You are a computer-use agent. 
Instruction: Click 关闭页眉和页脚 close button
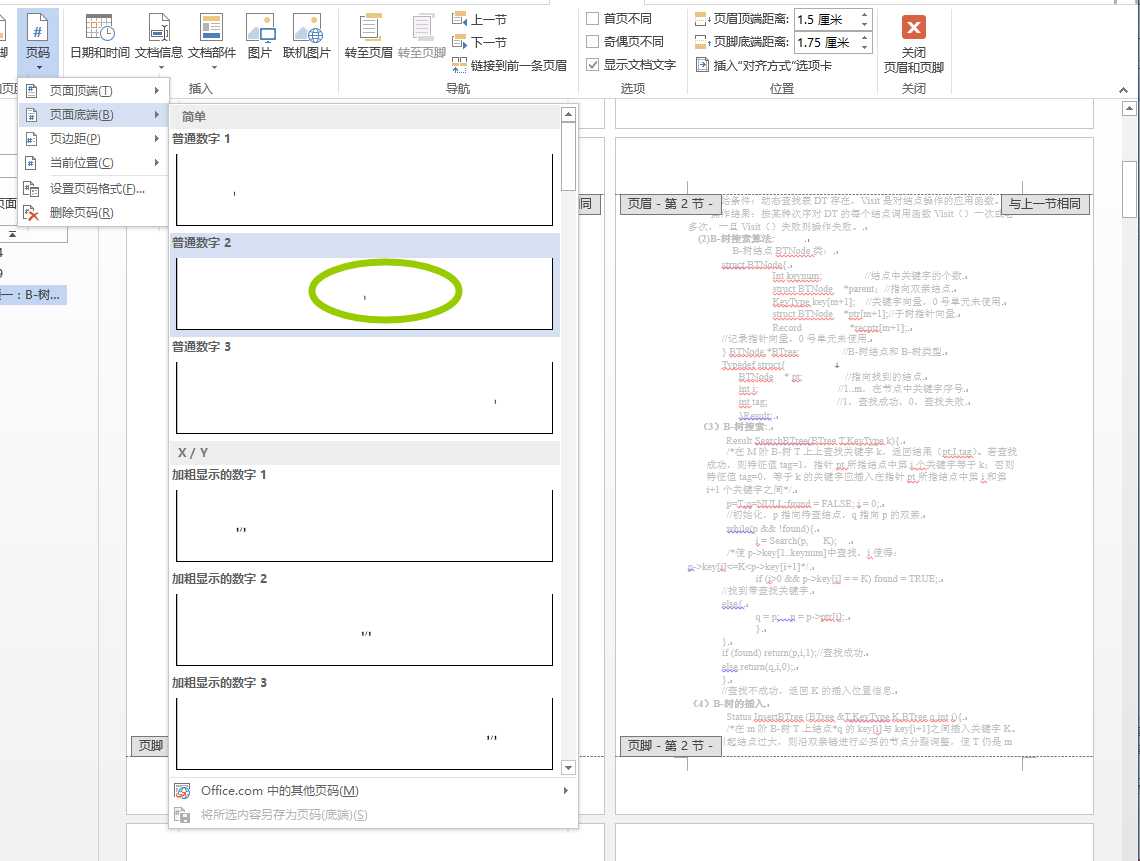914,44
